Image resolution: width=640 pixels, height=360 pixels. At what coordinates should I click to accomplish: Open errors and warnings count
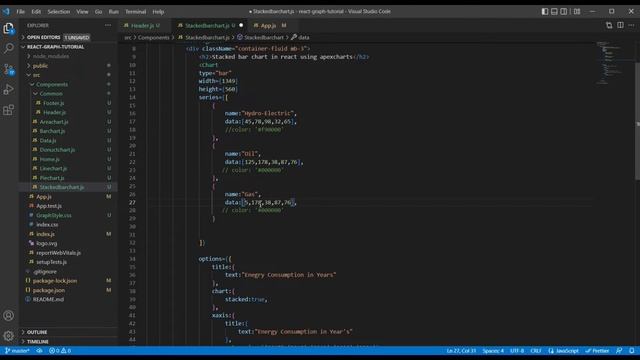click(60, 351)
